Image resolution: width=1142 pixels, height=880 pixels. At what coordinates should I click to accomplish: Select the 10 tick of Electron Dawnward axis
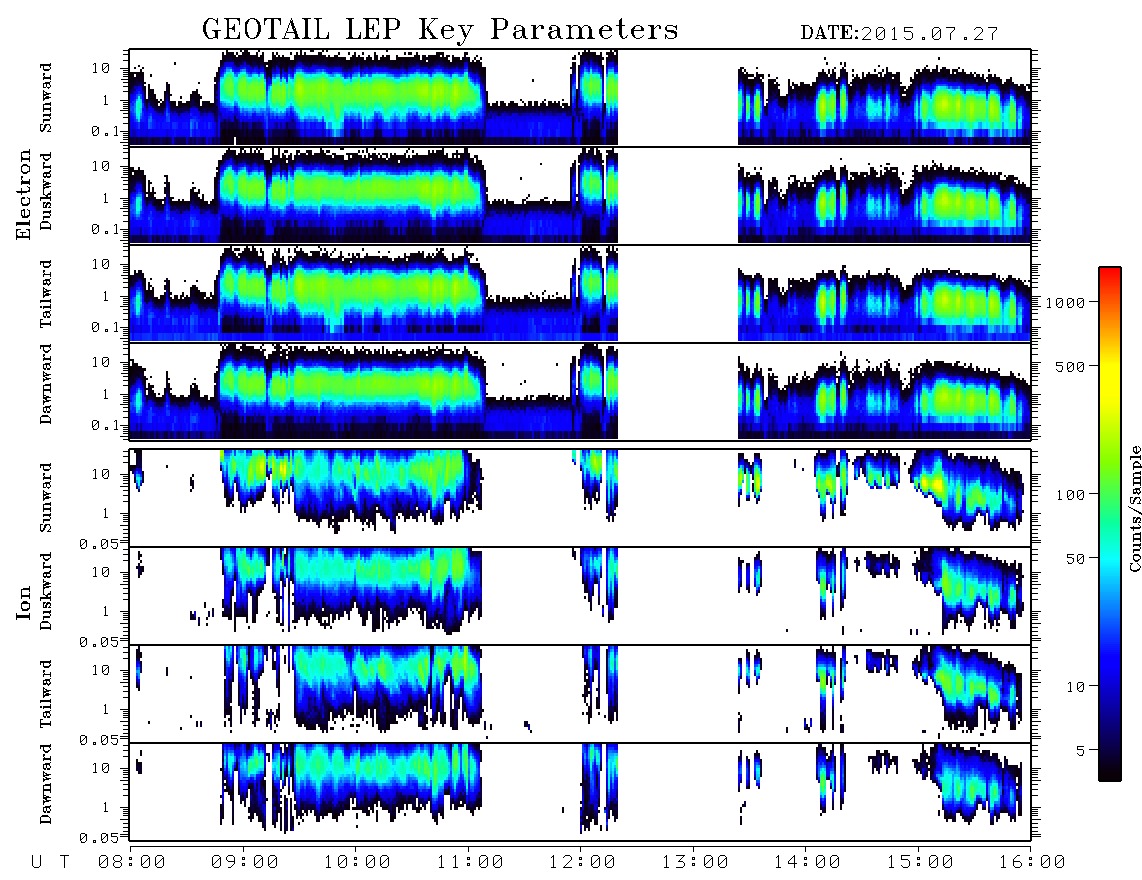tap(101, 361)
